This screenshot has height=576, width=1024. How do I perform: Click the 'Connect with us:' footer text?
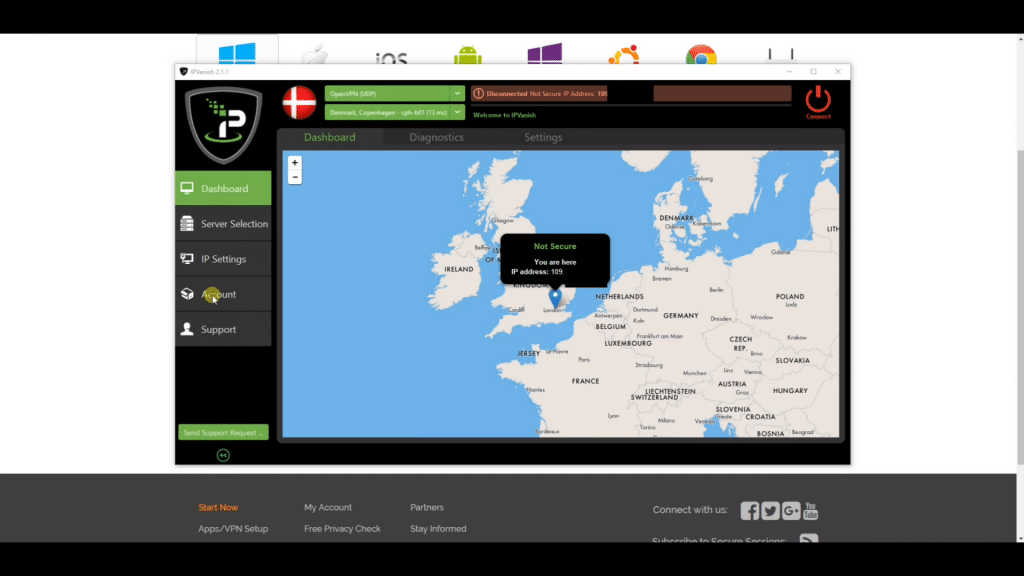[x=690, y=510]
